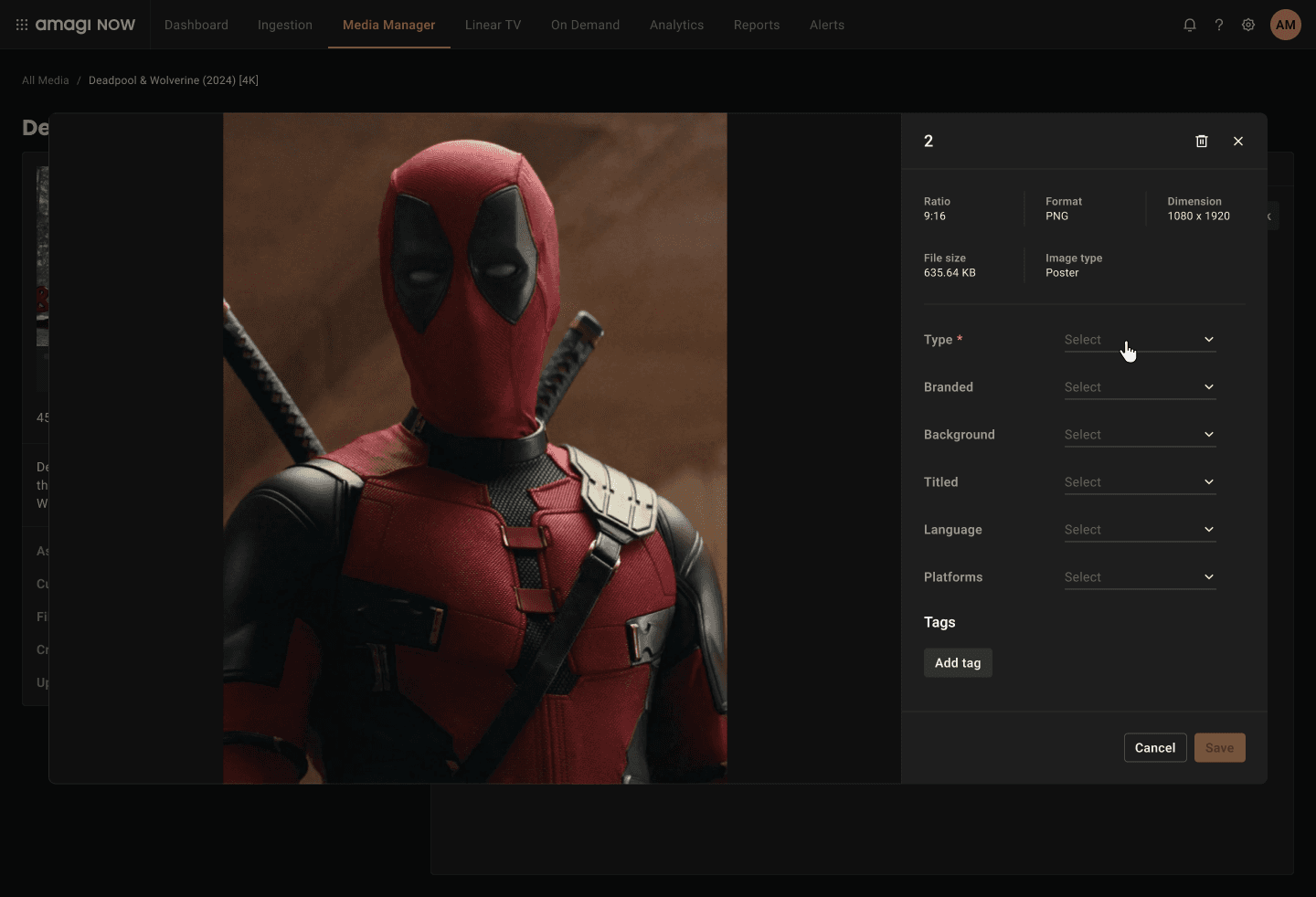Click the 9:16 ratio value
1316x897 pixels.
(935, 216)
